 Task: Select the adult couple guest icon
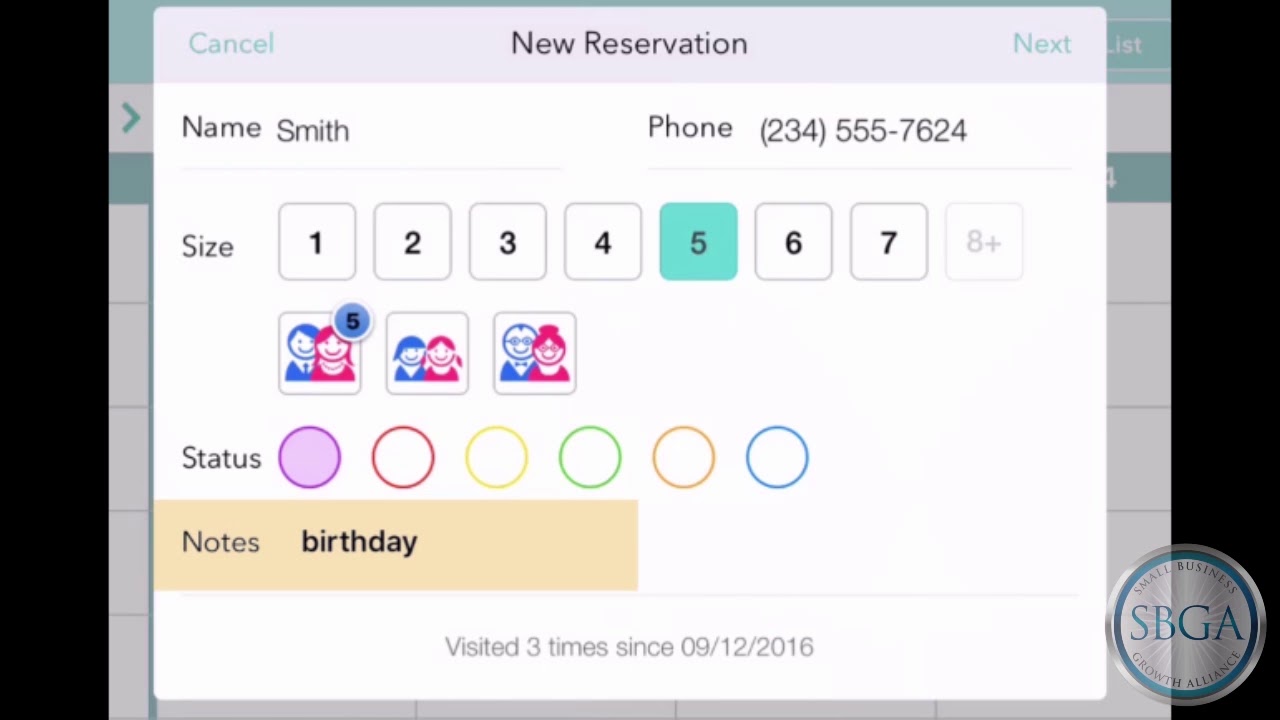320,353
